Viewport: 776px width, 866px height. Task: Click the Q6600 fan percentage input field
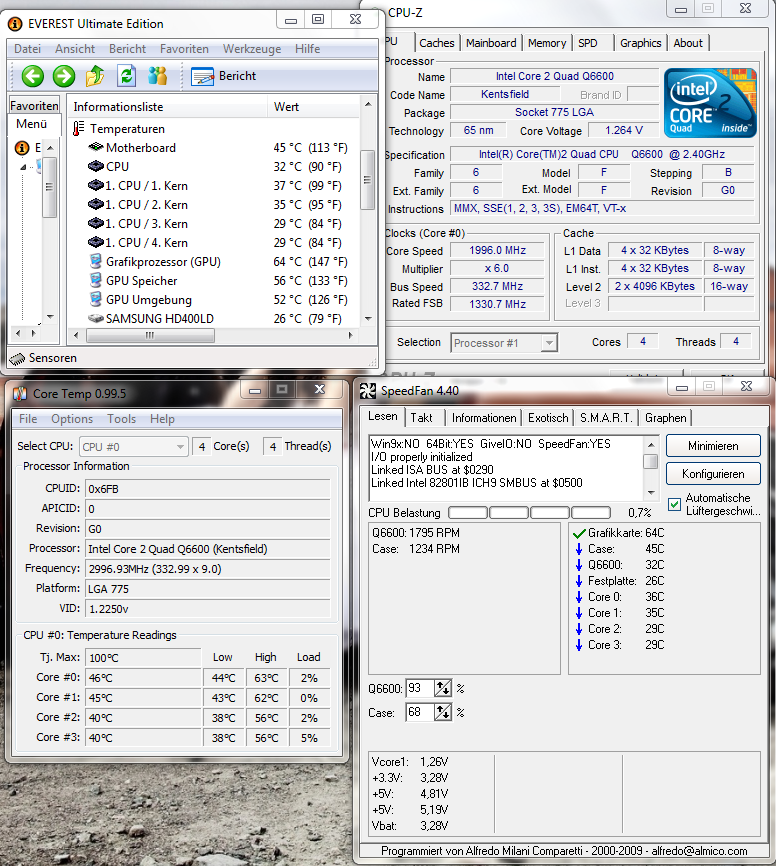click(420, 688)
